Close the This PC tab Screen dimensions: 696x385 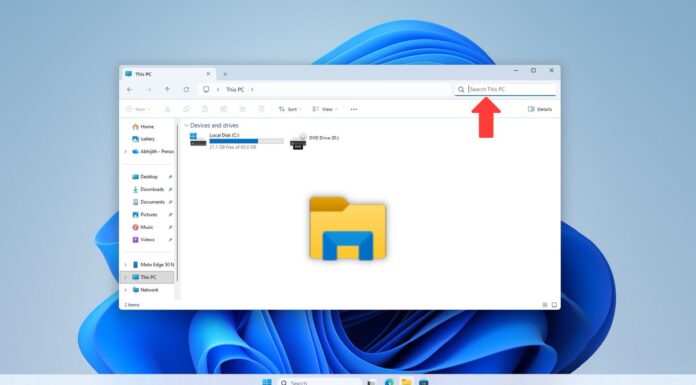tap(208, 74)
